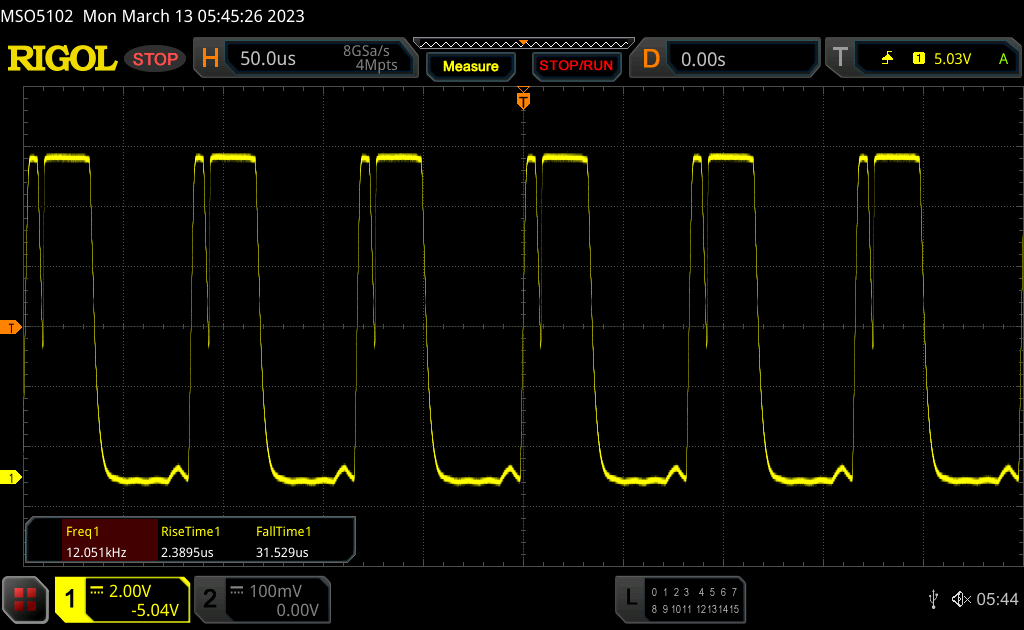
Task: Click the STOP status badge
Action: pos(155,59)
